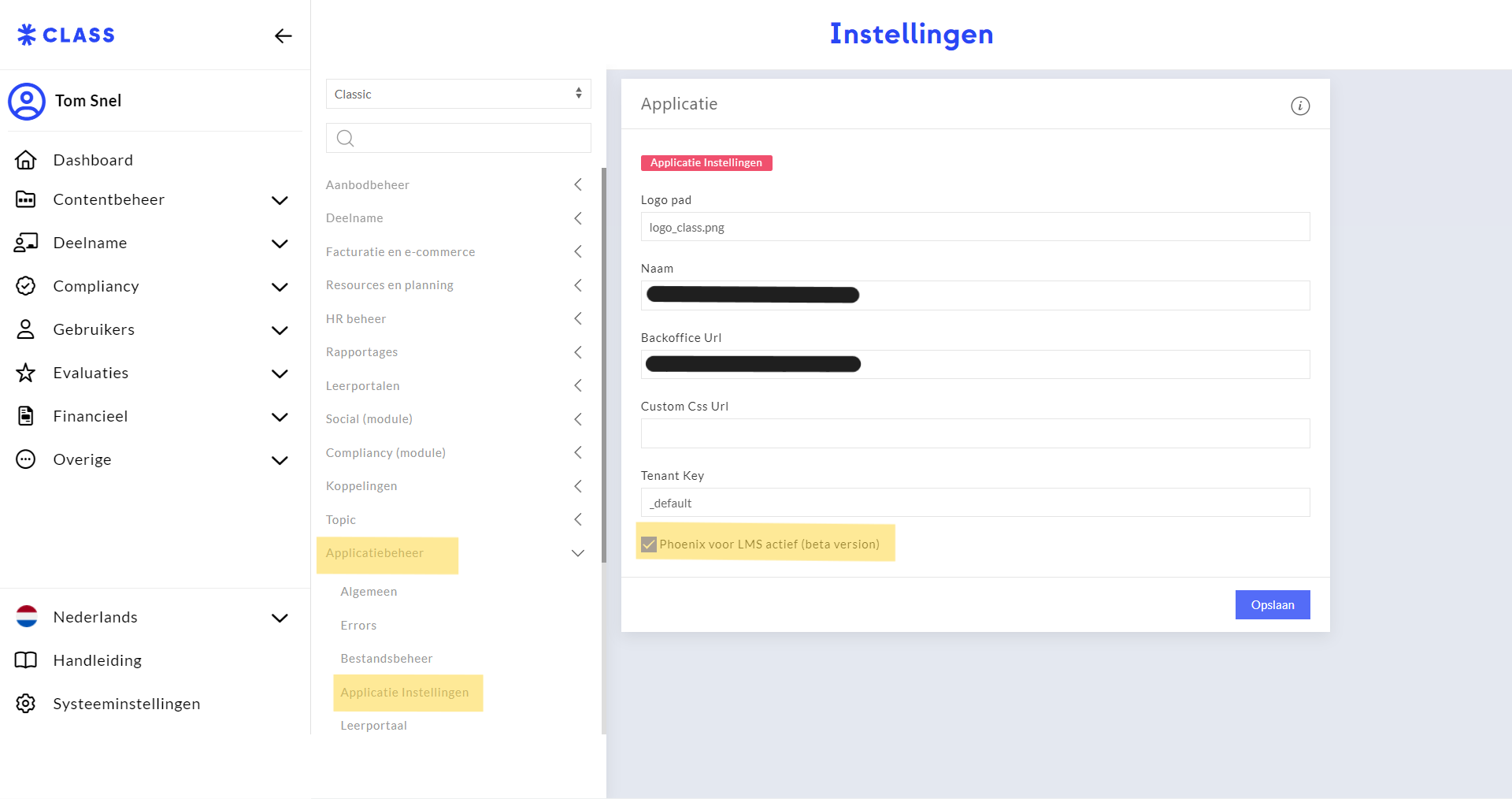Open the Bestandsbeheer submenu item
The height and width of the screenshot is (799, 1512).
point(387,659)
